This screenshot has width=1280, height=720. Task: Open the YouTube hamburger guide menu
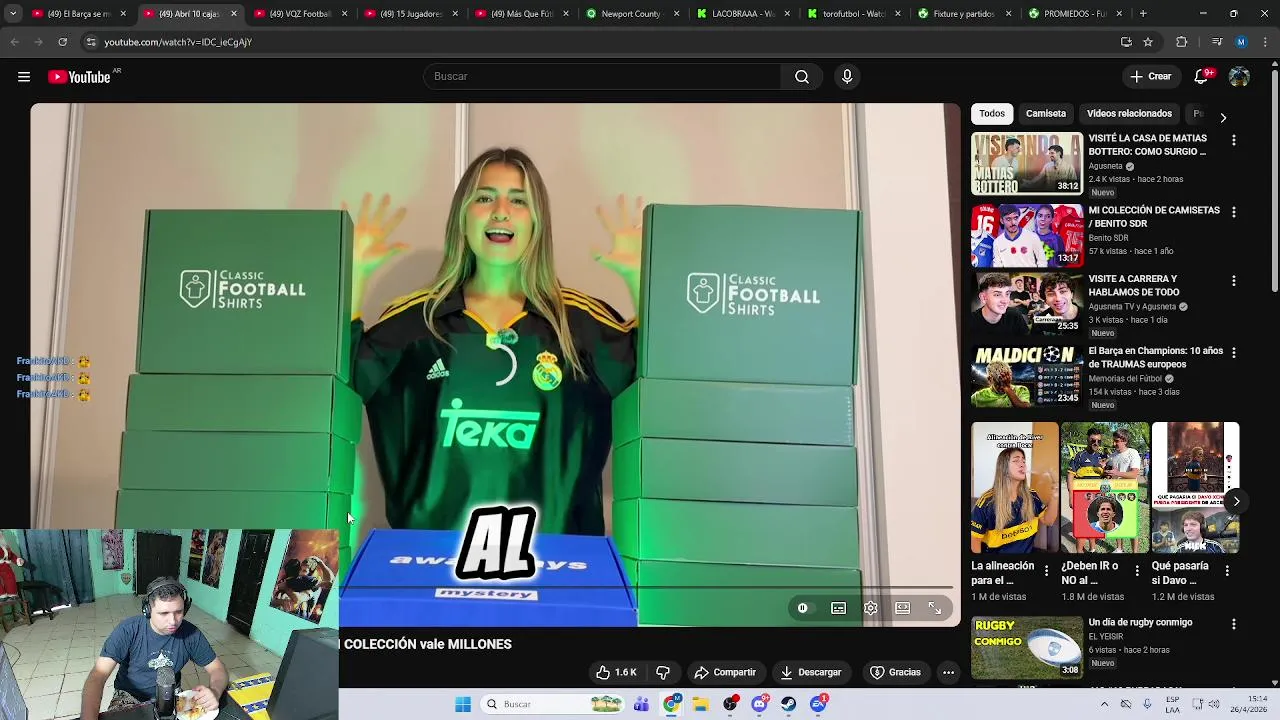pos(24,77)
